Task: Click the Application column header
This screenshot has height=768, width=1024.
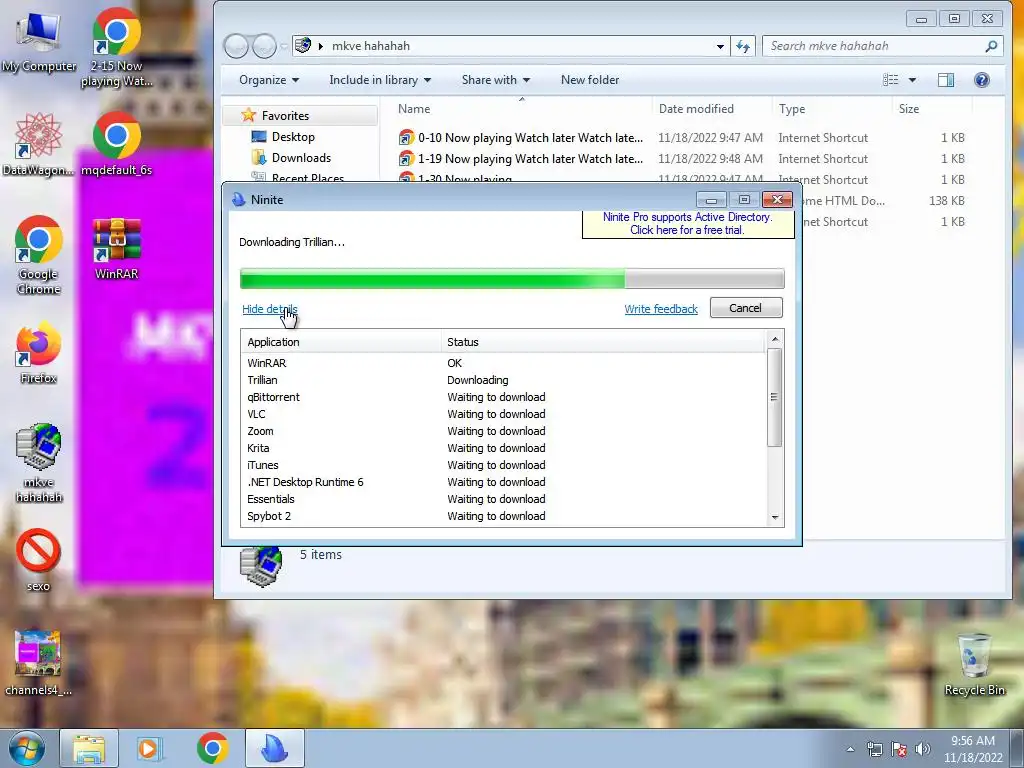Action: [x=342, y=342]
